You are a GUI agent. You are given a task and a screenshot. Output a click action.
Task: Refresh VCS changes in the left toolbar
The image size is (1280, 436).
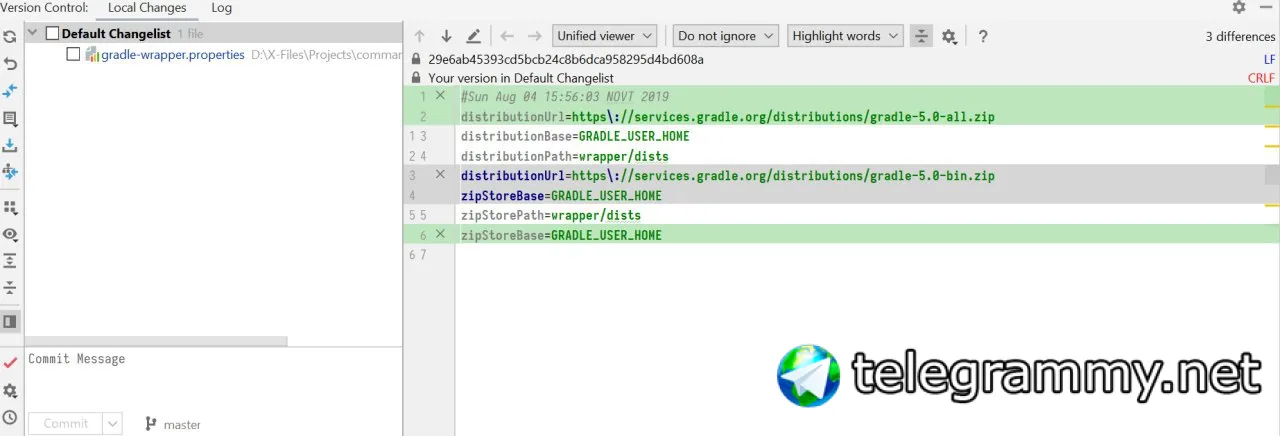tap(10, 37)
